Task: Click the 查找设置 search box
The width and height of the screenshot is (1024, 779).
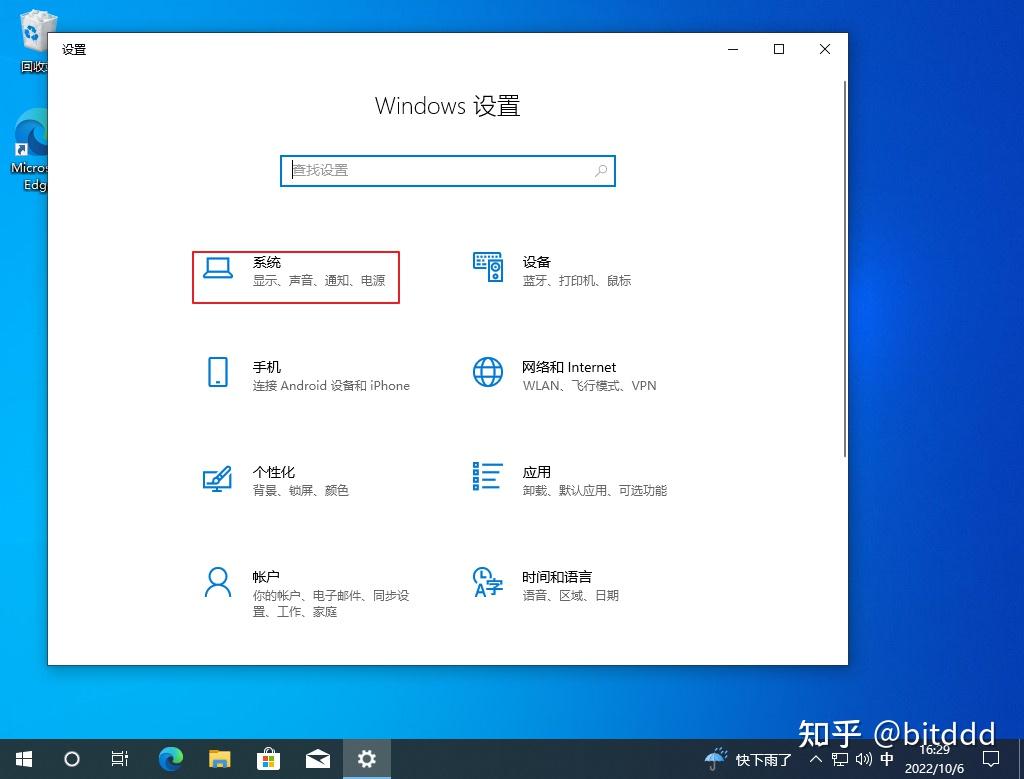Action: click(447, 171)
